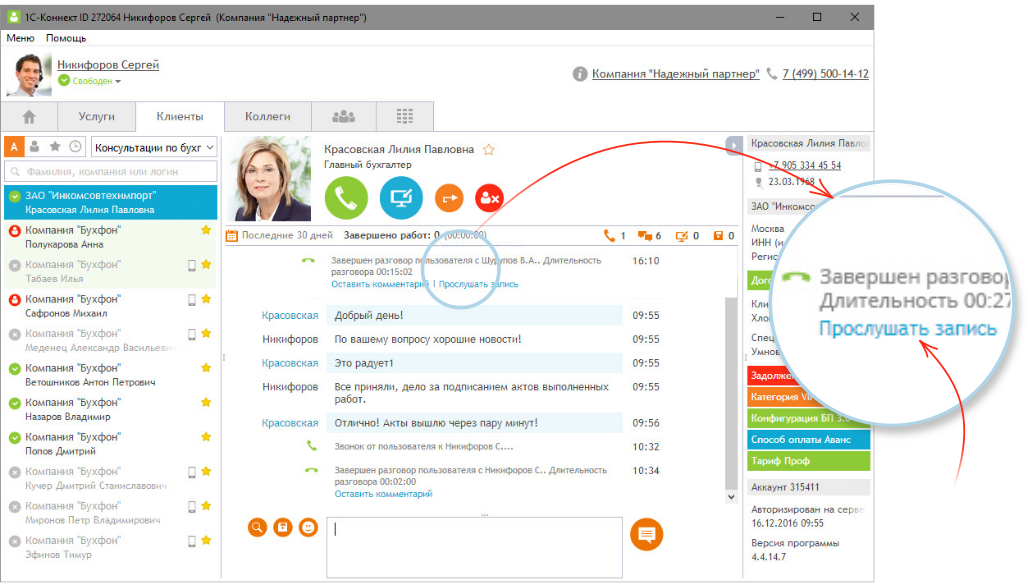Screen dimensions: 1028x587
Task: Click mobile device icon for Кучер Дмитрий
Action: point(191,472)
